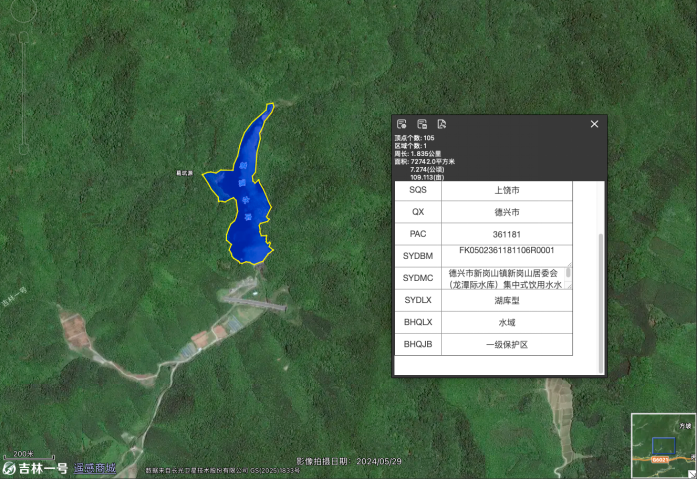
Task: Click zoom-in button atop the zoom slider
Action: pyautogui.click(x=24, y=37)
